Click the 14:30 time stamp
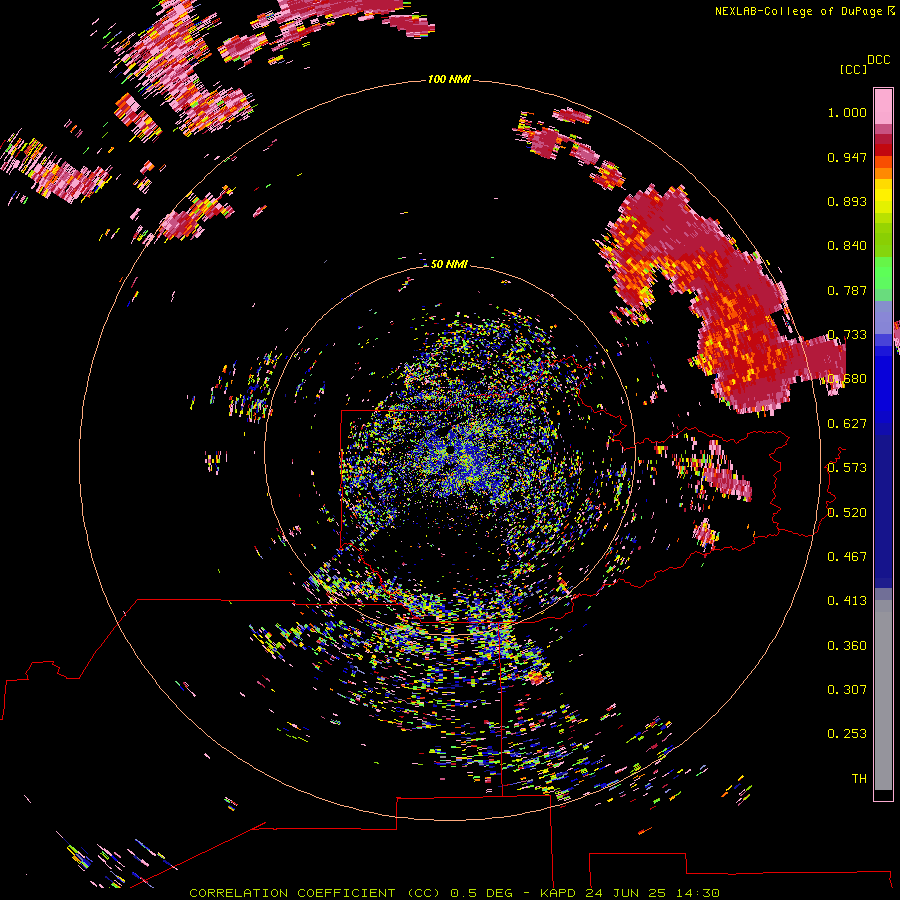 697,893
